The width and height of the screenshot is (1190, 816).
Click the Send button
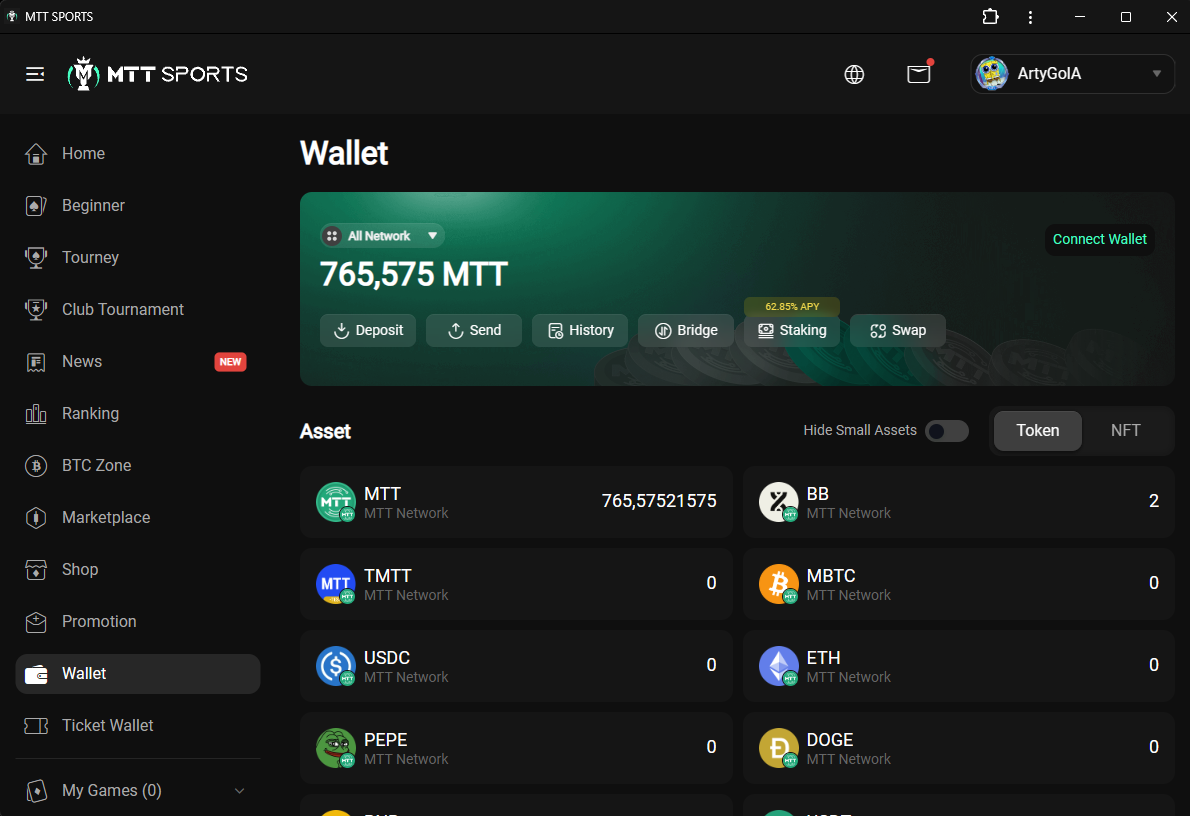pos(474,330)
